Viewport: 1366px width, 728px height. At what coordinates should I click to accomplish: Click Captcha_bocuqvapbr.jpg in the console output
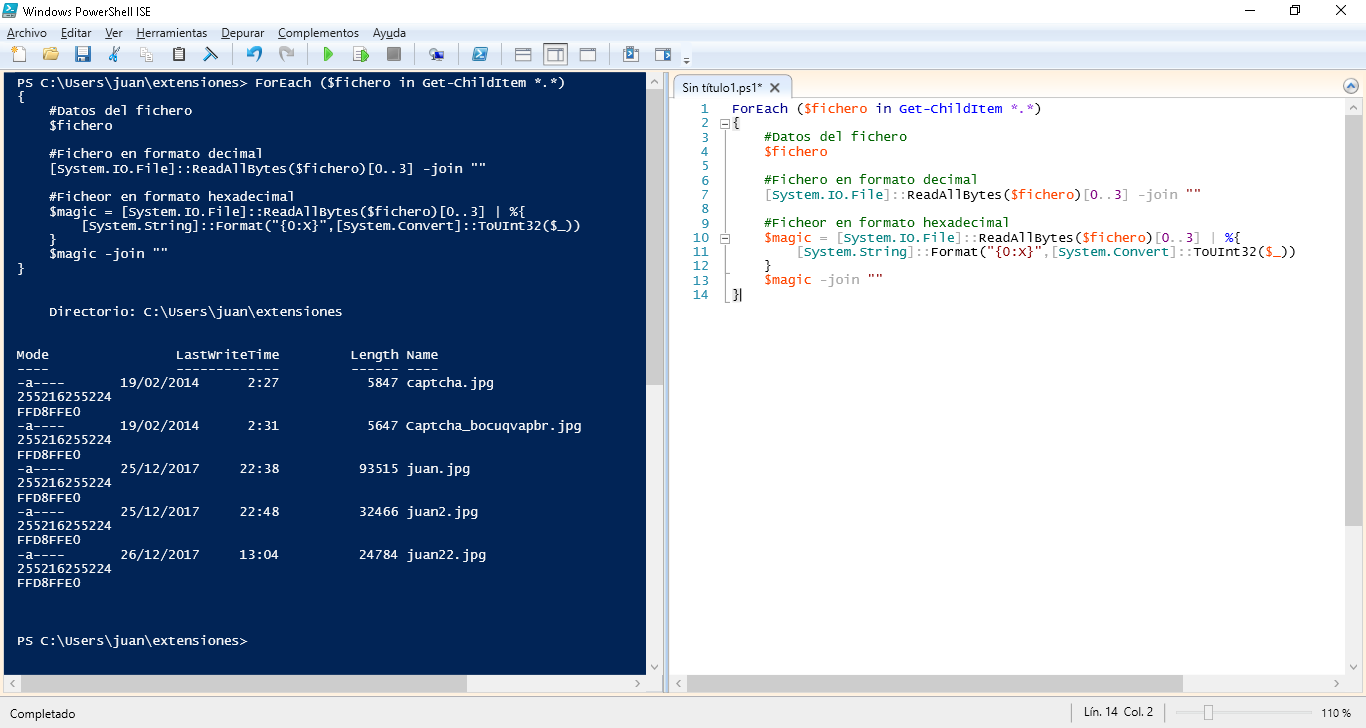[x=494, y=426]
